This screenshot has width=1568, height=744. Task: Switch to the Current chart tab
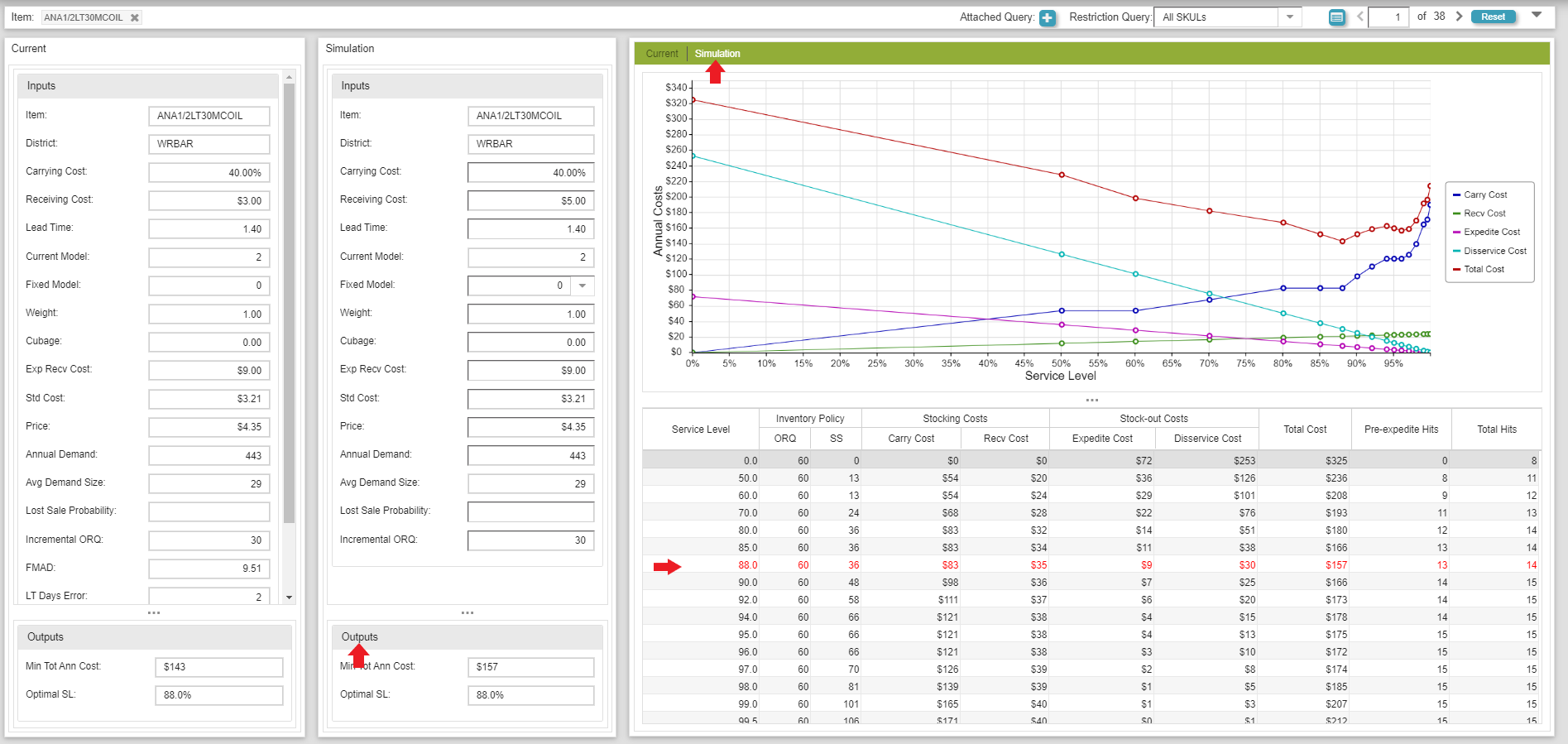point(661,54)
